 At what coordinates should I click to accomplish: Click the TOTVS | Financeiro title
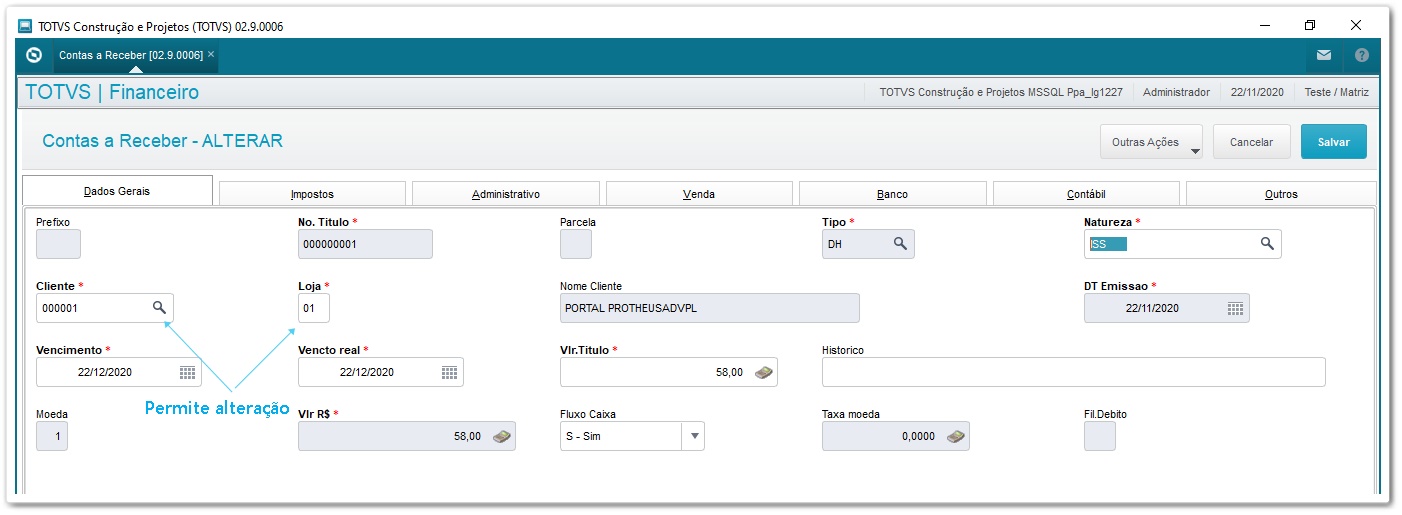112,92
